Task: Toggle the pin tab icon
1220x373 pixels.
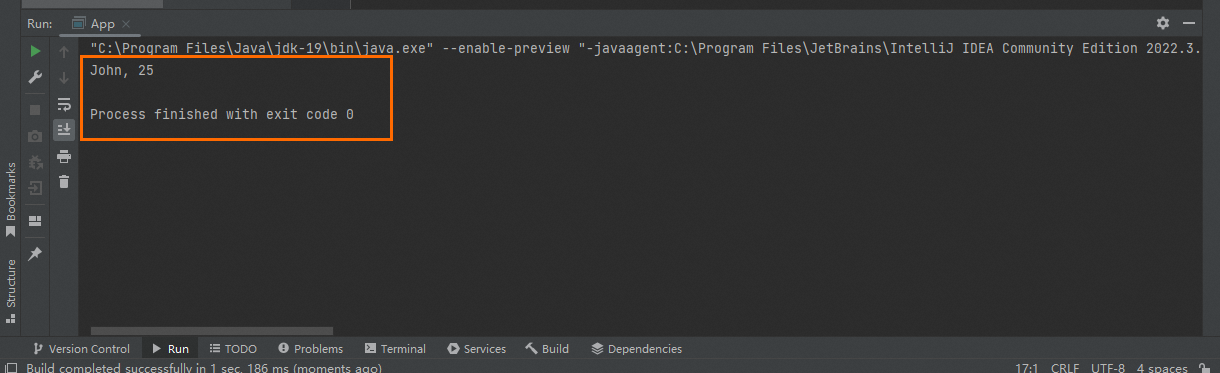Action: click(x=35, y=254)
